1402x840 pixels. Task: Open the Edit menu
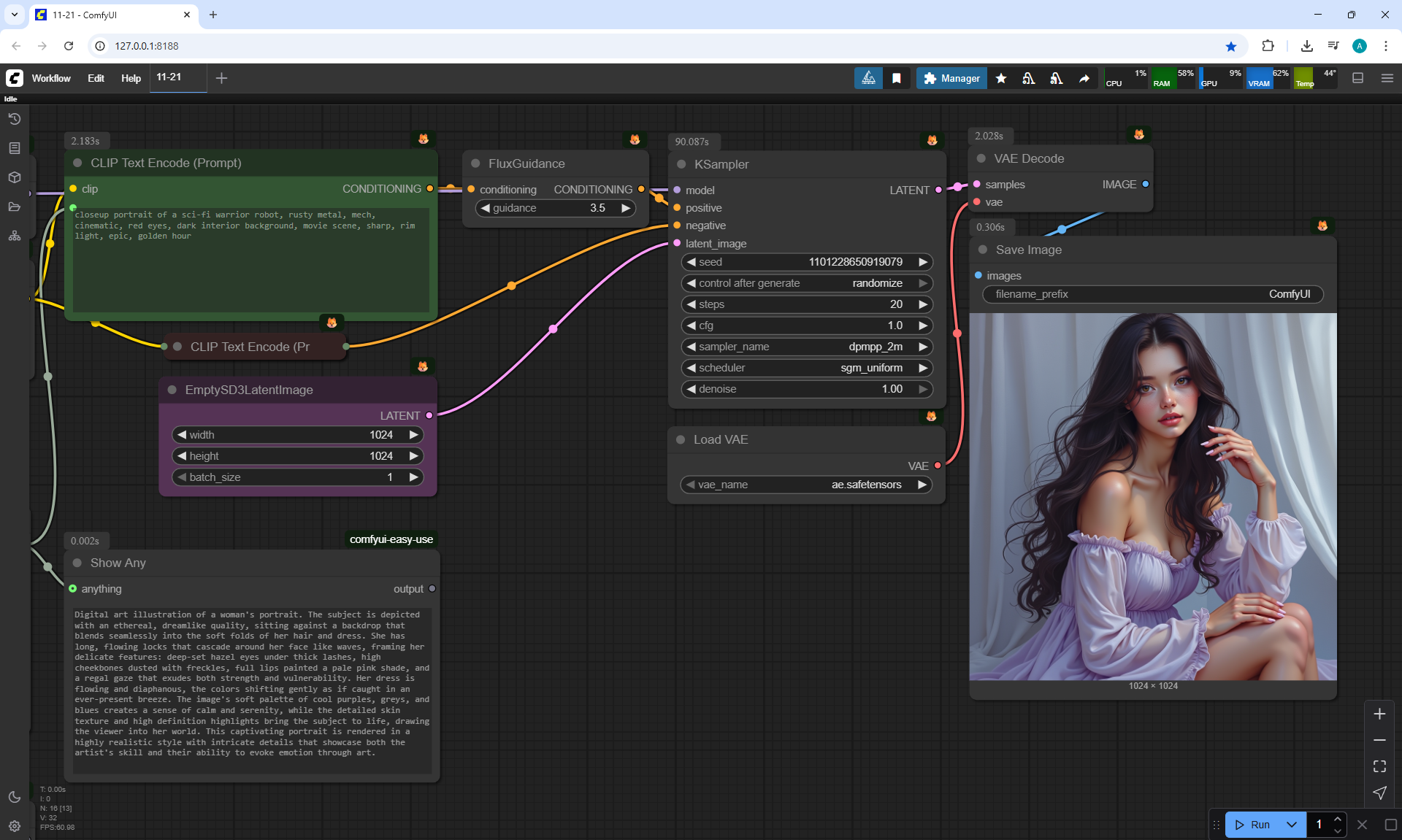(x=96, y=78)
